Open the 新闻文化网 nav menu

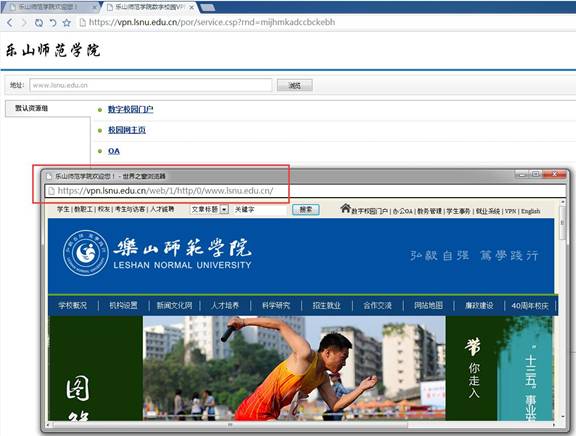point(174,305)
